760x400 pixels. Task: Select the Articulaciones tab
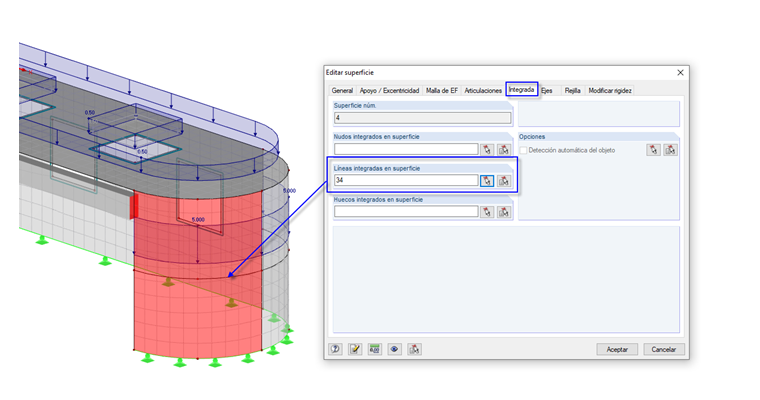coord(483,91)
